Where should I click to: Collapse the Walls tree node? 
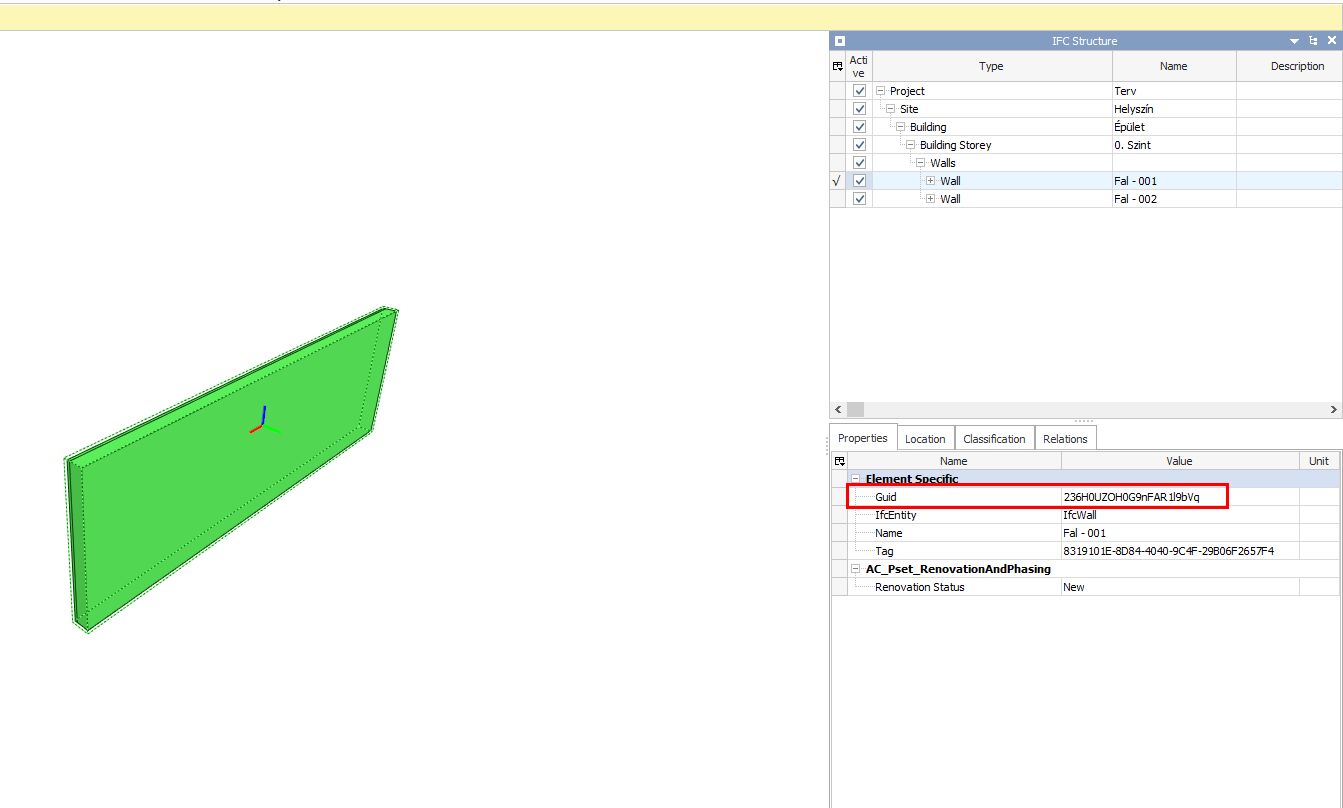tap(920, 163)
